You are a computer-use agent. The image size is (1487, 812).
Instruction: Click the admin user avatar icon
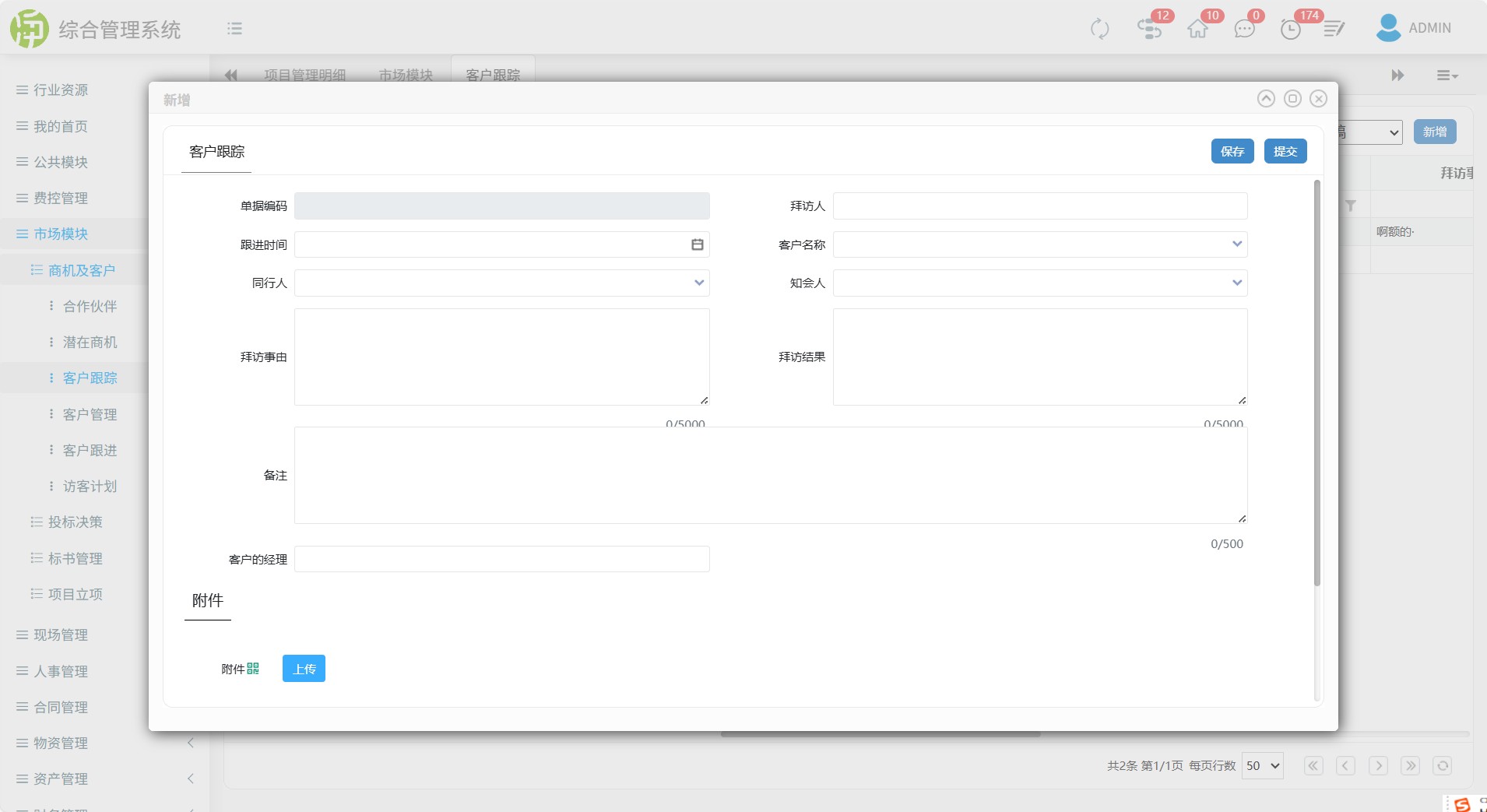(x=1388, y=28)
